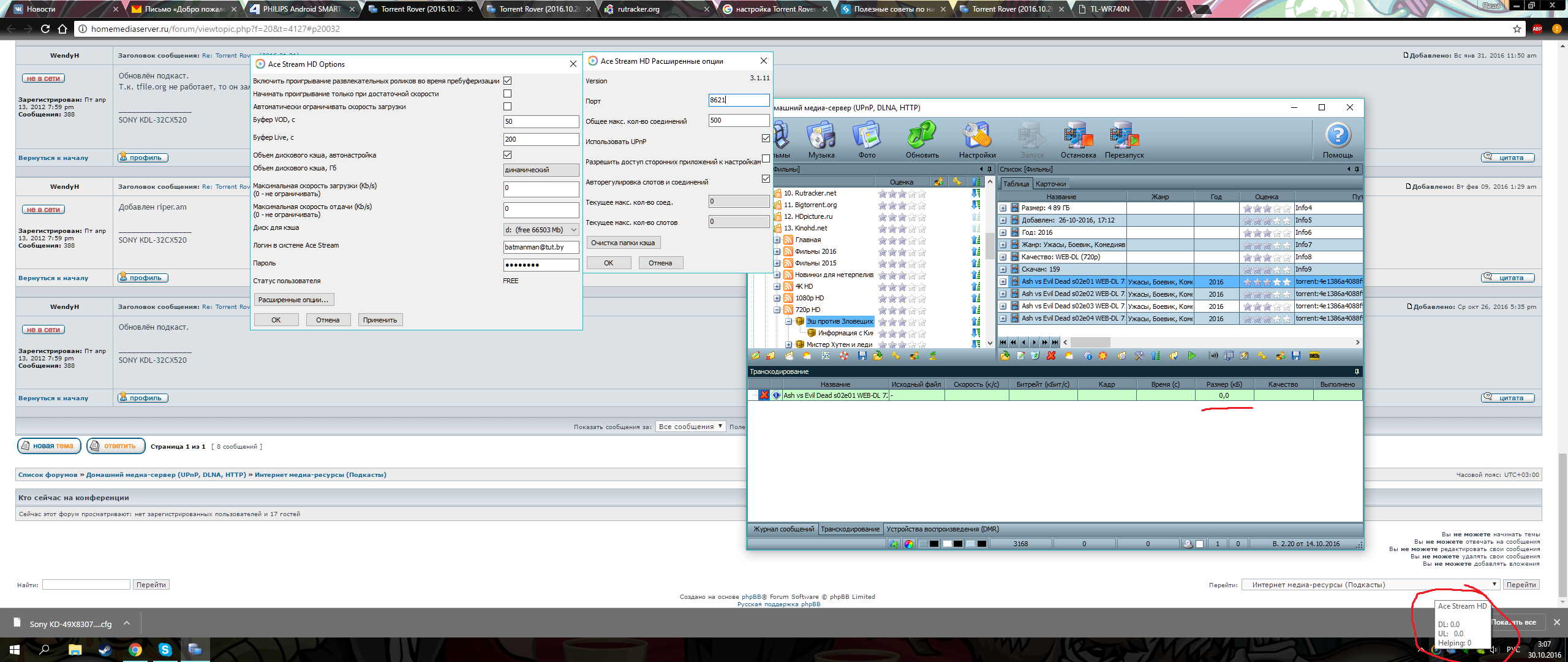Expand the Качество: WEB-DL (720p) row
This screenshot has width=1568, height=662.
[x=1003, y=257]
